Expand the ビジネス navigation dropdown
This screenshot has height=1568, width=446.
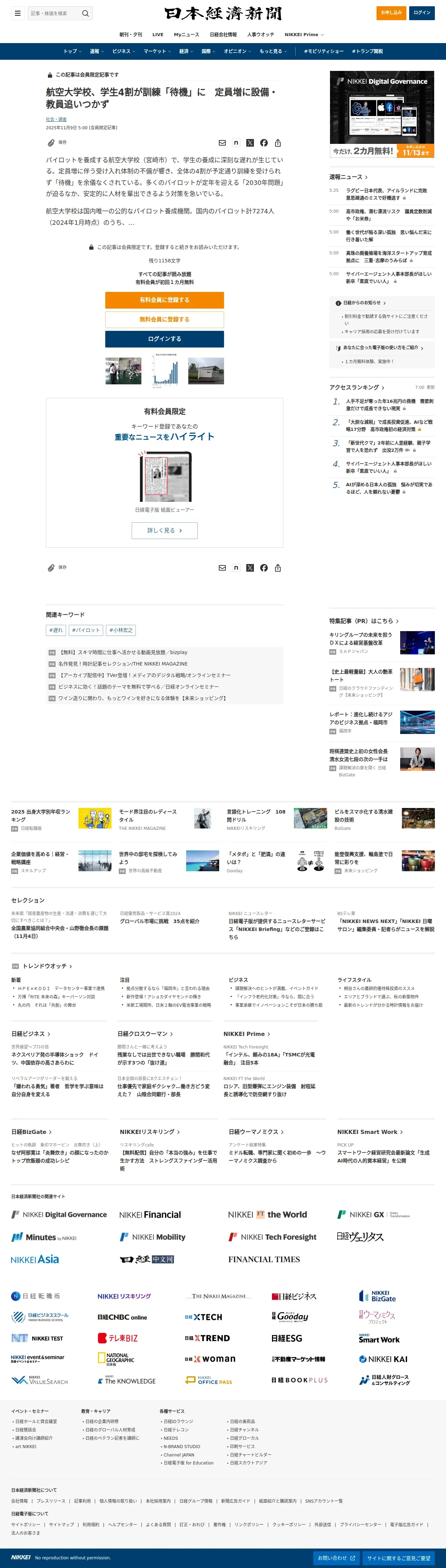point(124,51)
